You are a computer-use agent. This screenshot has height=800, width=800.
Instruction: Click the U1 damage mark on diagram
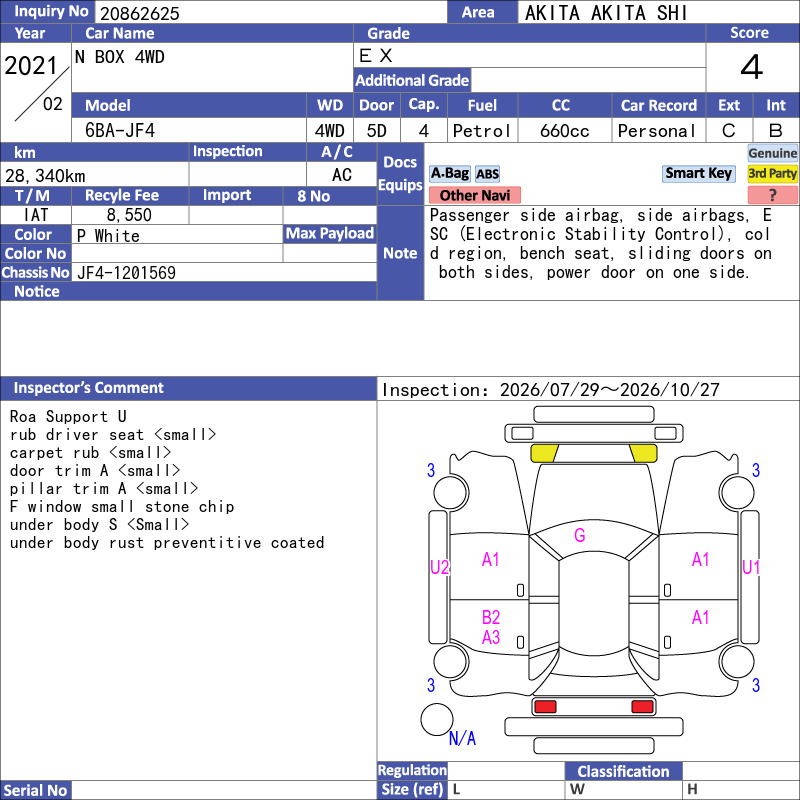751,567
